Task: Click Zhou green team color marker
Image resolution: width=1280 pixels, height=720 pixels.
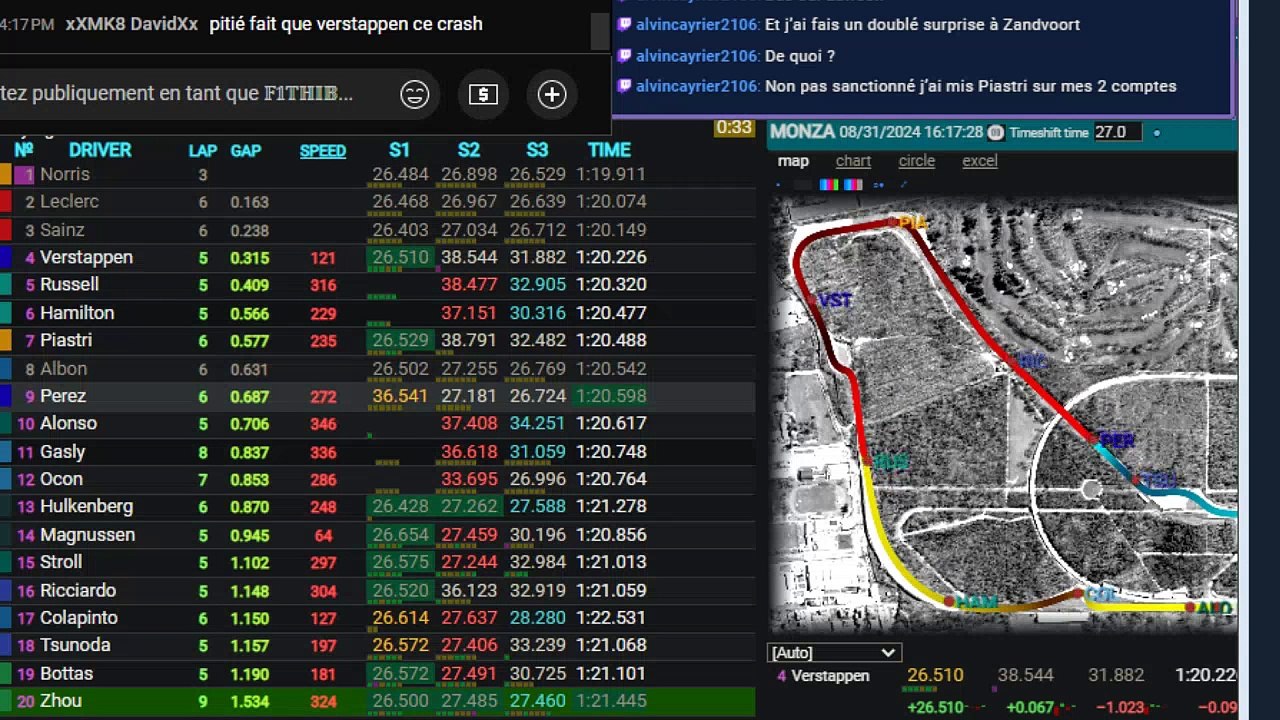Action: (5, 701)
